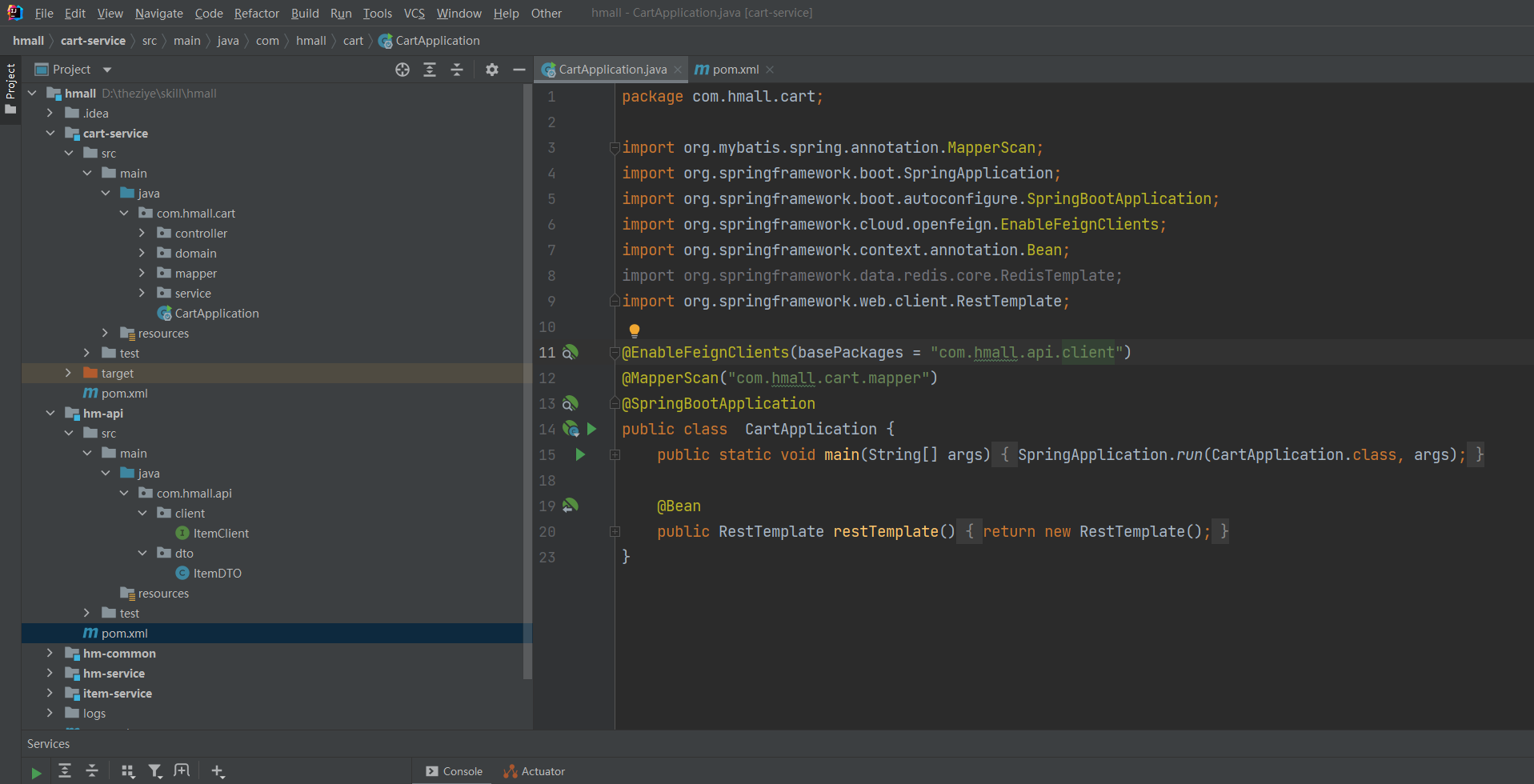This screenshot has height=784, width=1534.
Task: Expand the controller package
Action: (142, 234)
